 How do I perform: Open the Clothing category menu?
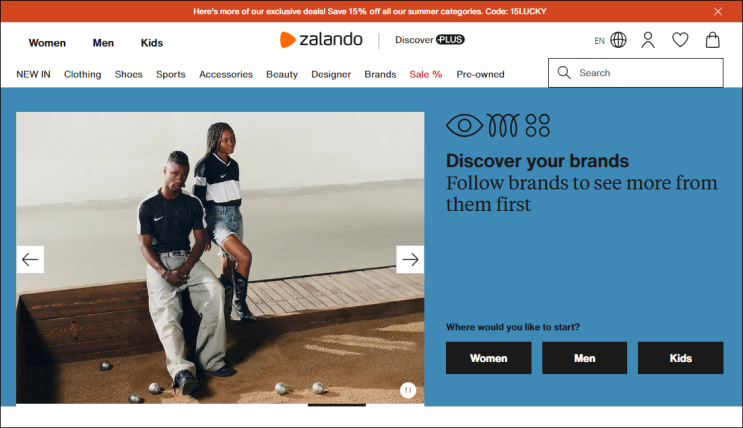pos(82,74)
